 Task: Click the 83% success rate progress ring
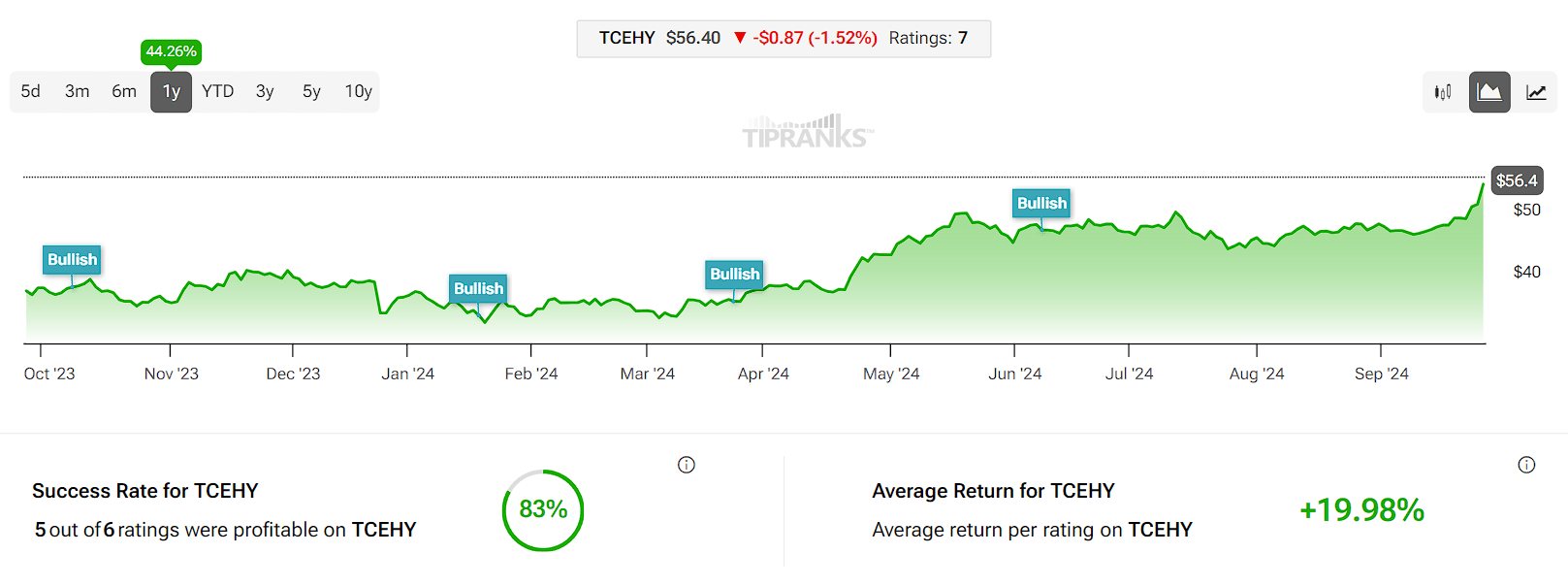click(542, 508)
